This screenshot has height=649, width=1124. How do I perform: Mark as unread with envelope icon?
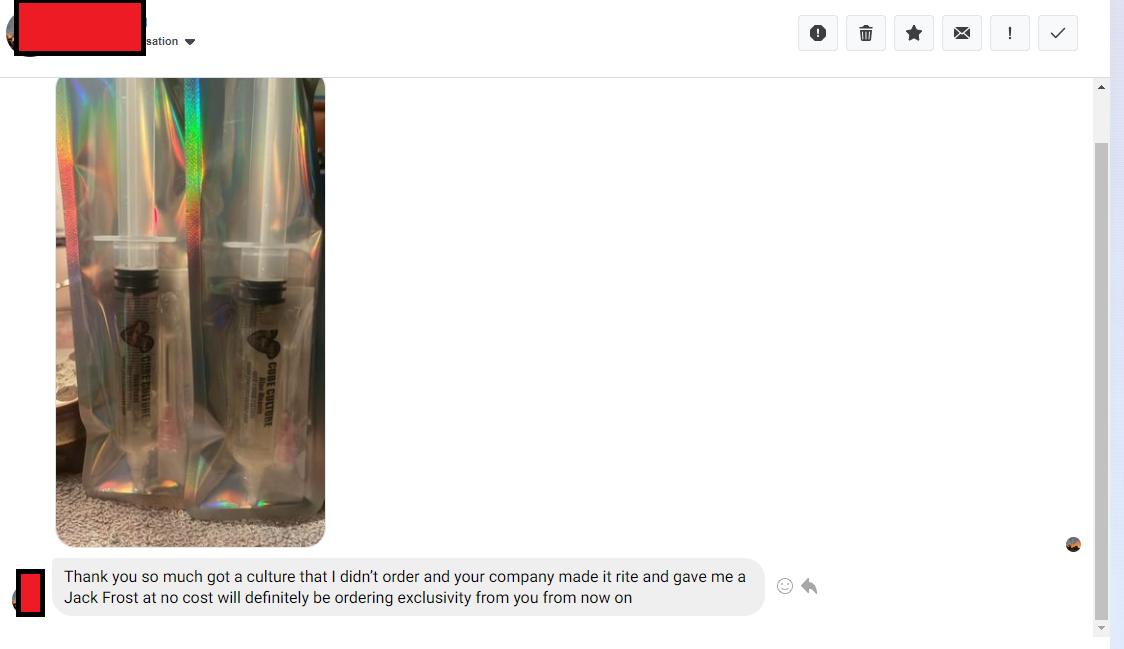[x=962, y=33]
